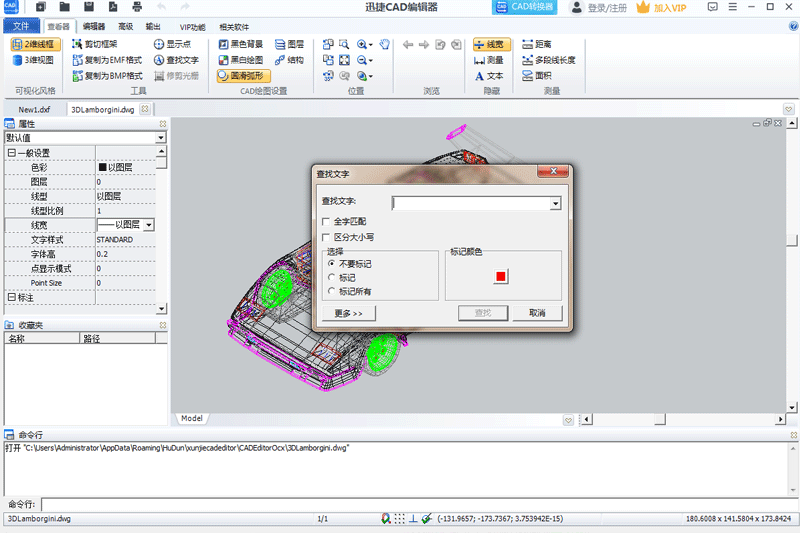Click 加入VIP button
The width and height of the screenshot is (800, 533).
[x=662, y=8]
